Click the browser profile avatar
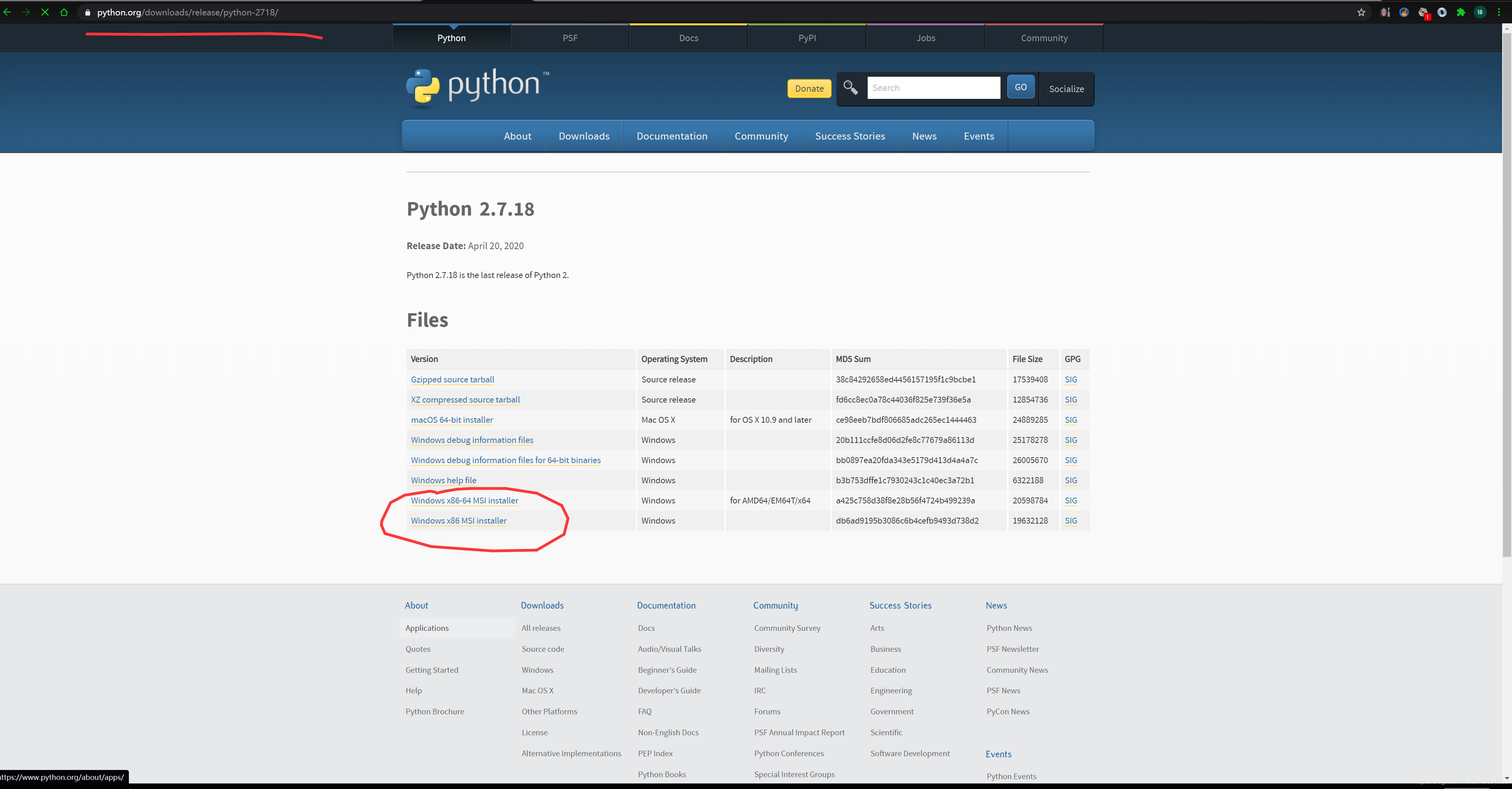This screenshot has width=1512, height=789. [1480, 12]
